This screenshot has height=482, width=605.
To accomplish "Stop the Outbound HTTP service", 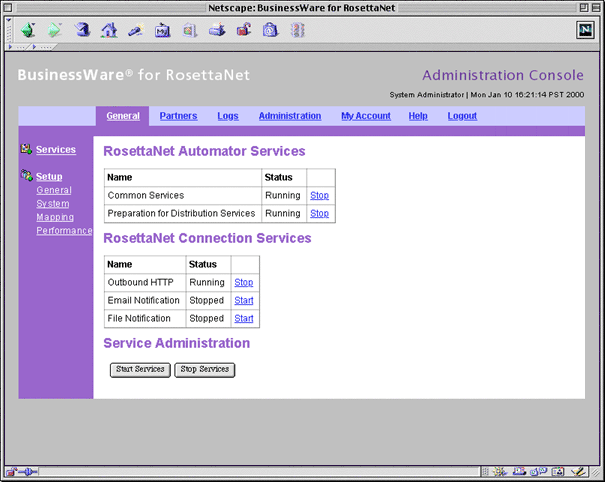I will [x=244, y=282].
